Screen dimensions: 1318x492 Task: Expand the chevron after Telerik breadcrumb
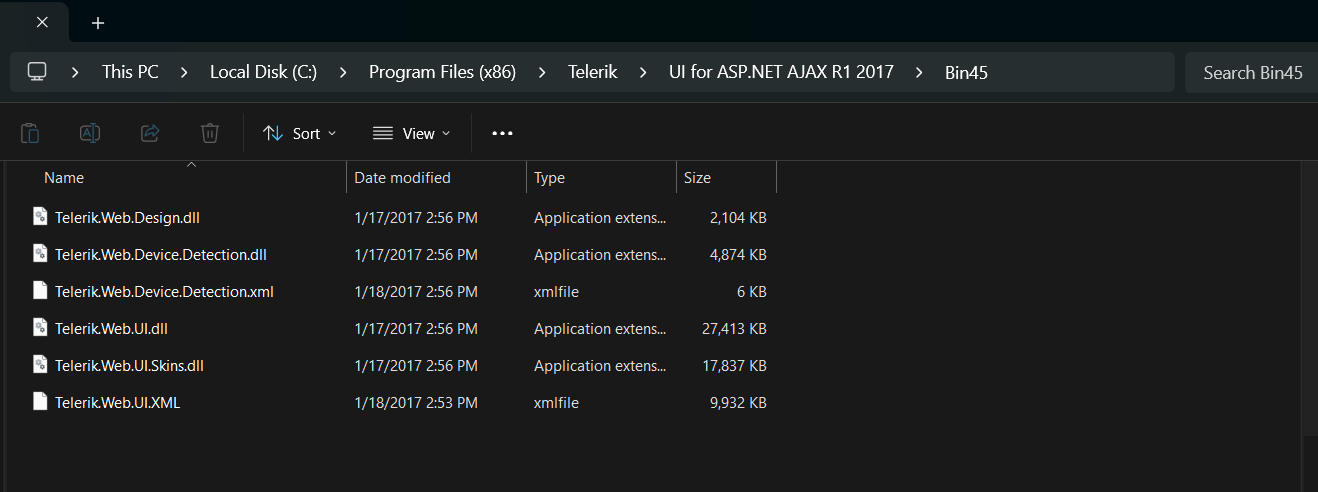[643, 72]
